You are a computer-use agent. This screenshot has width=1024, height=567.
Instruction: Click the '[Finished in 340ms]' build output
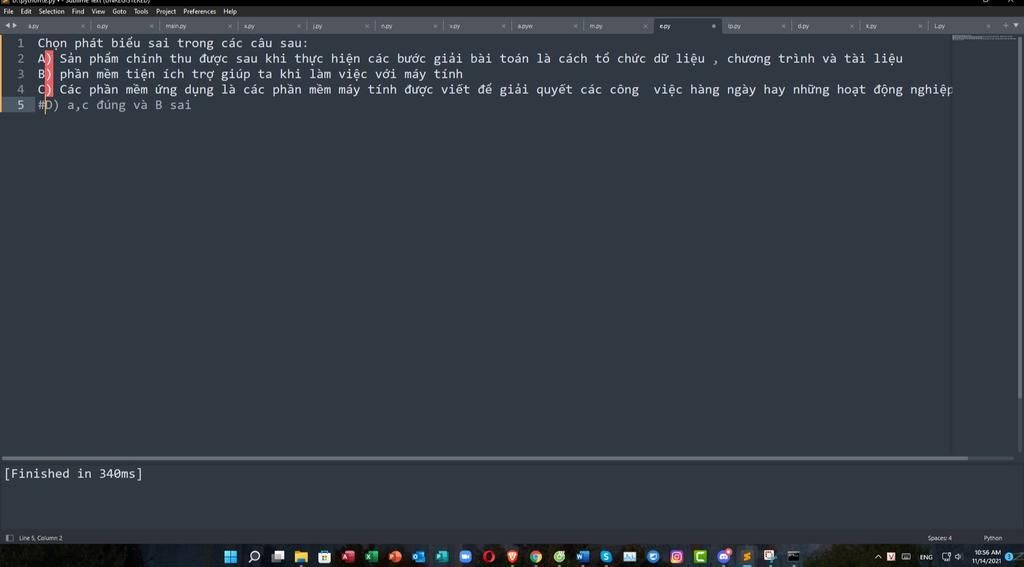point(73,474)
